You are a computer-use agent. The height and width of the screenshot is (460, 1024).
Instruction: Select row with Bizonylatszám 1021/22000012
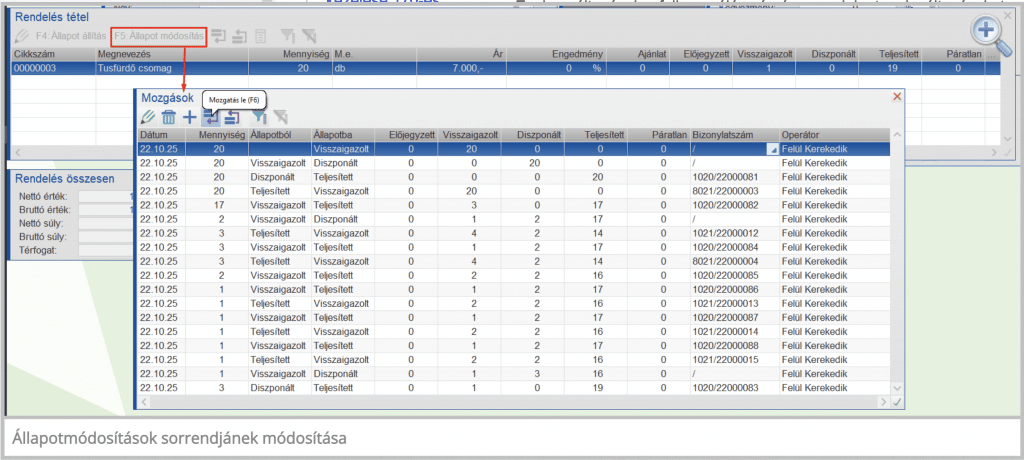coord(515,231)
